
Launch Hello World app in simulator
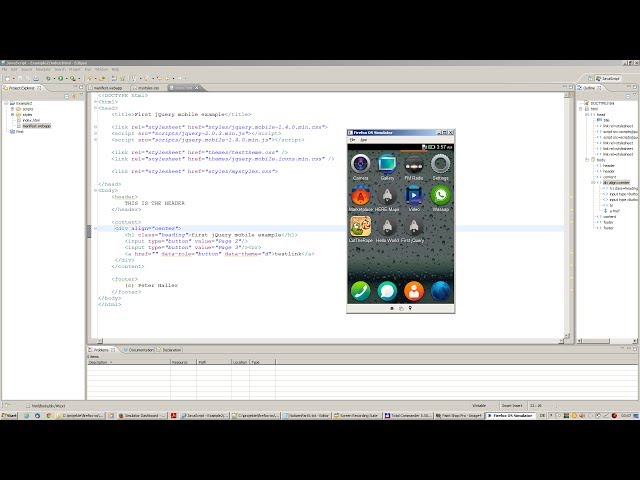click(387, 227)
